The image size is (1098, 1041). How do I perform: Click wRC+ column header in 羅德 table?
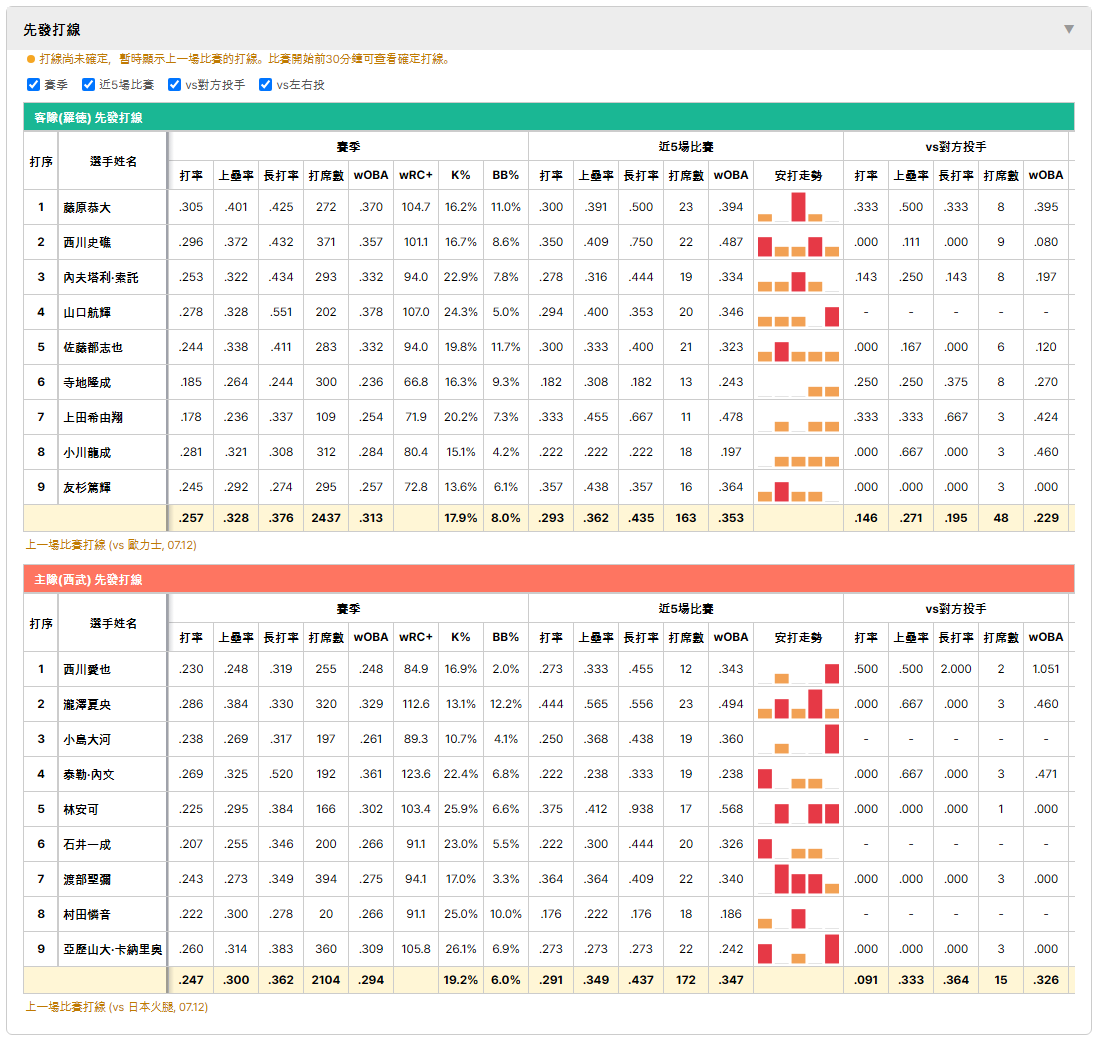(x=416, y=176)
